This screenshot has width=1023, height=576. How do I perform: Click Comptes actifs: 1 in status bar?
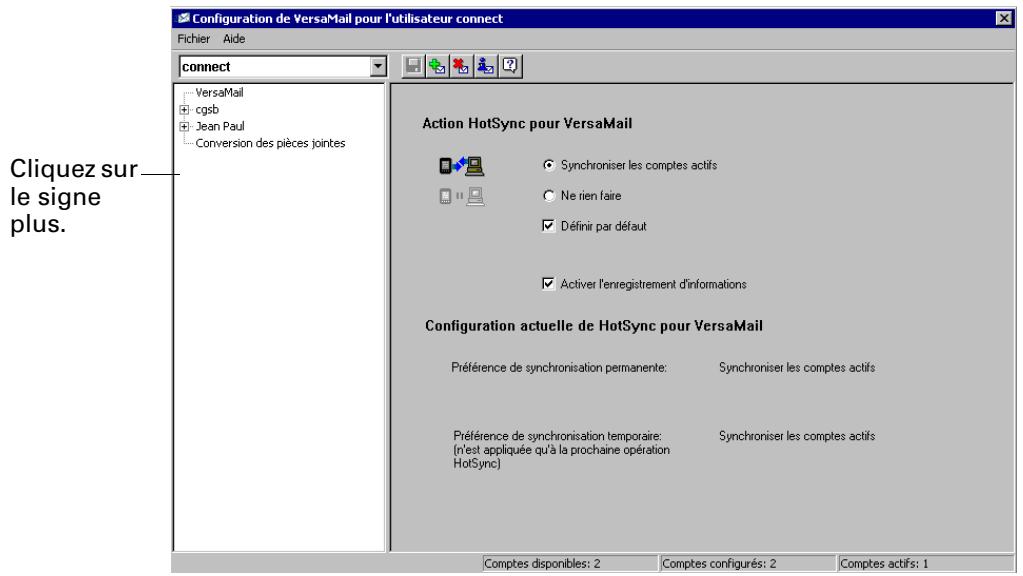pos(926,564)
